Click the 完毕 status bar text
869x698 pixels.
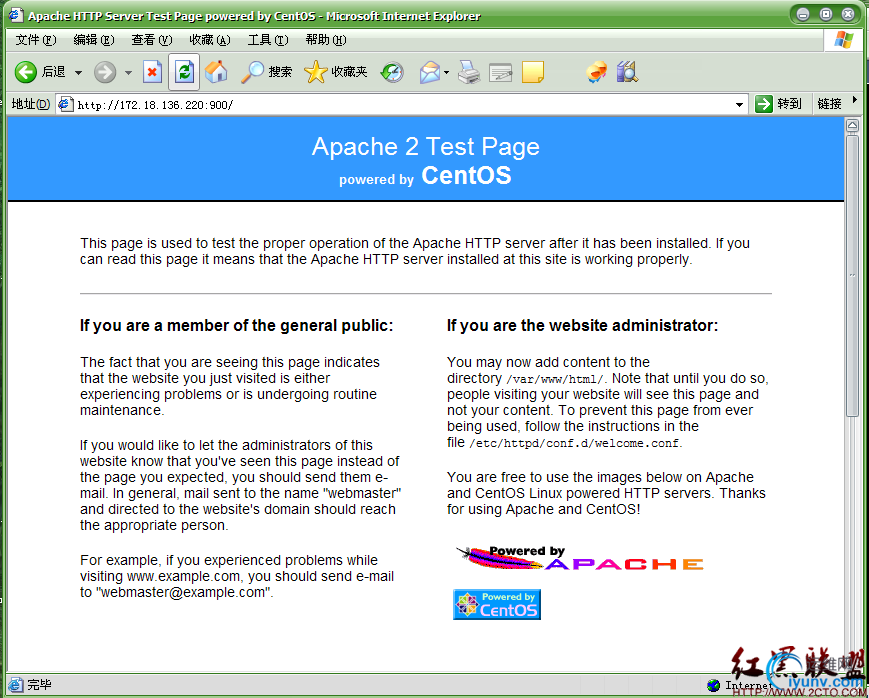pyautogui.click(x=39, y=685)
